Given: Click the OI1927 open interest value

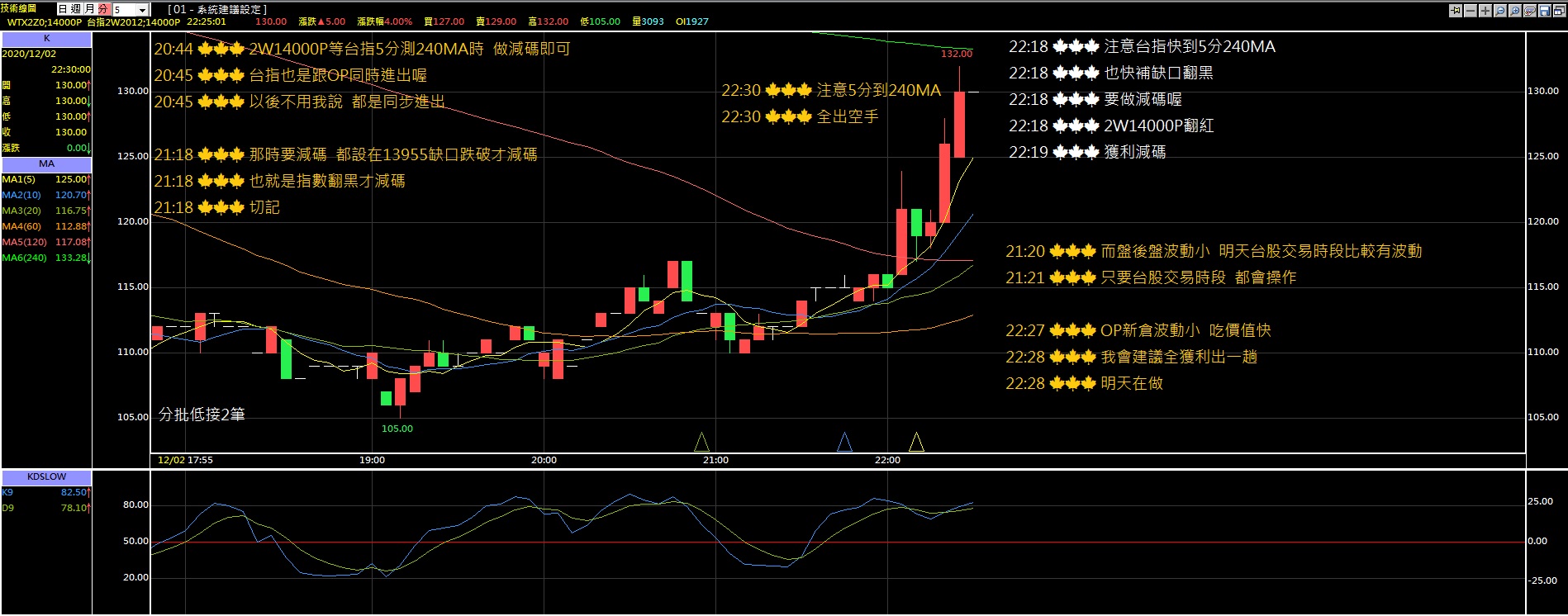Looking at the screenshot, I should pos(692,22).
